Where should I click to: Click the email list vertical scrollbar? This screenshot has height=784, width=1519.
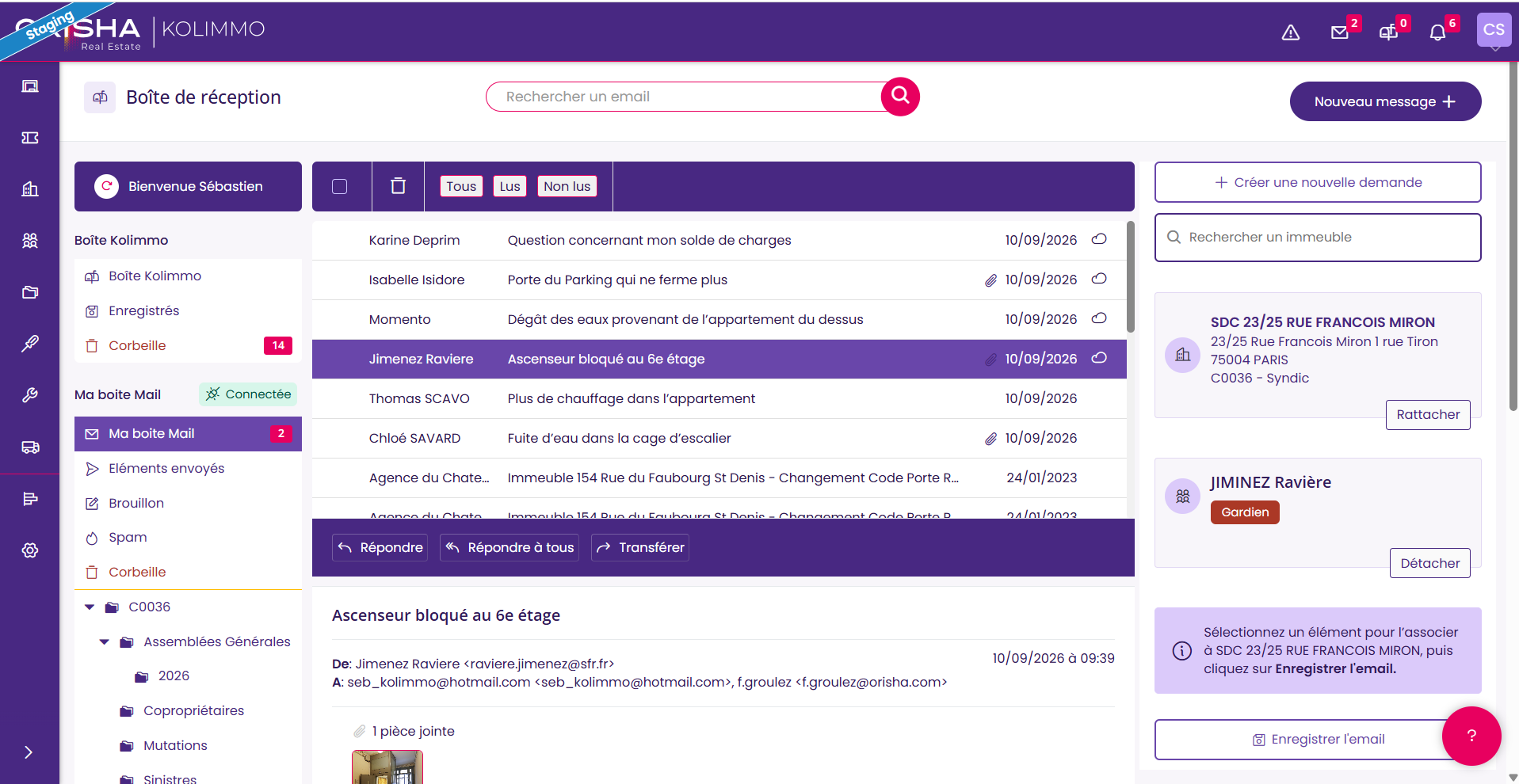click(x=1130, y=277)
